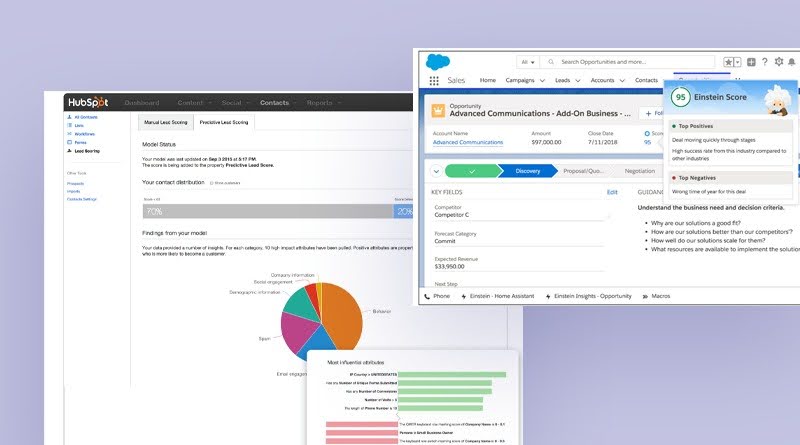
Task: Click the purple Spam pie slice
Action: (299, 332)
